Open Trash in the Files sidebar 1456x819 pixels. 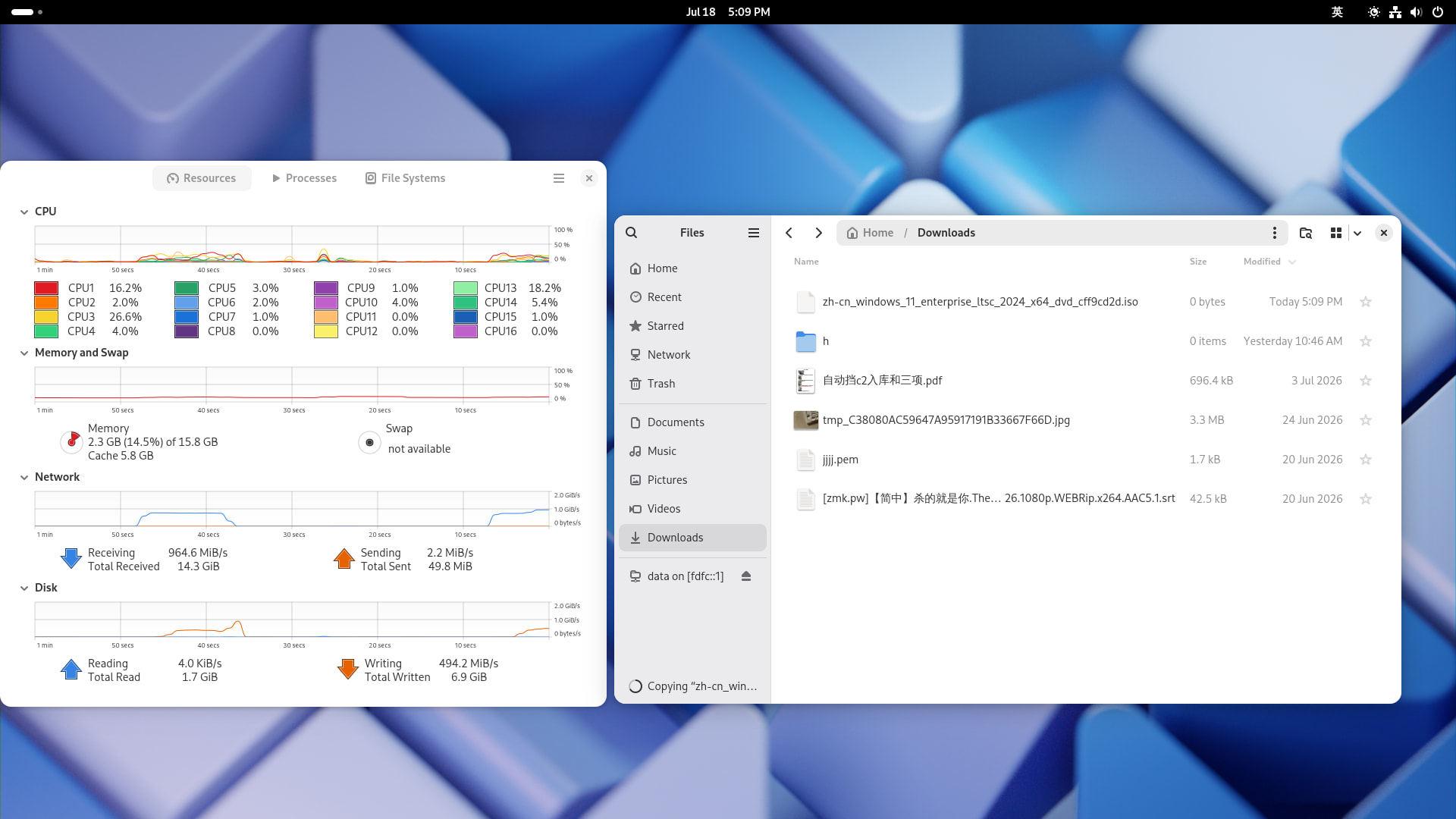pos(692,384)
